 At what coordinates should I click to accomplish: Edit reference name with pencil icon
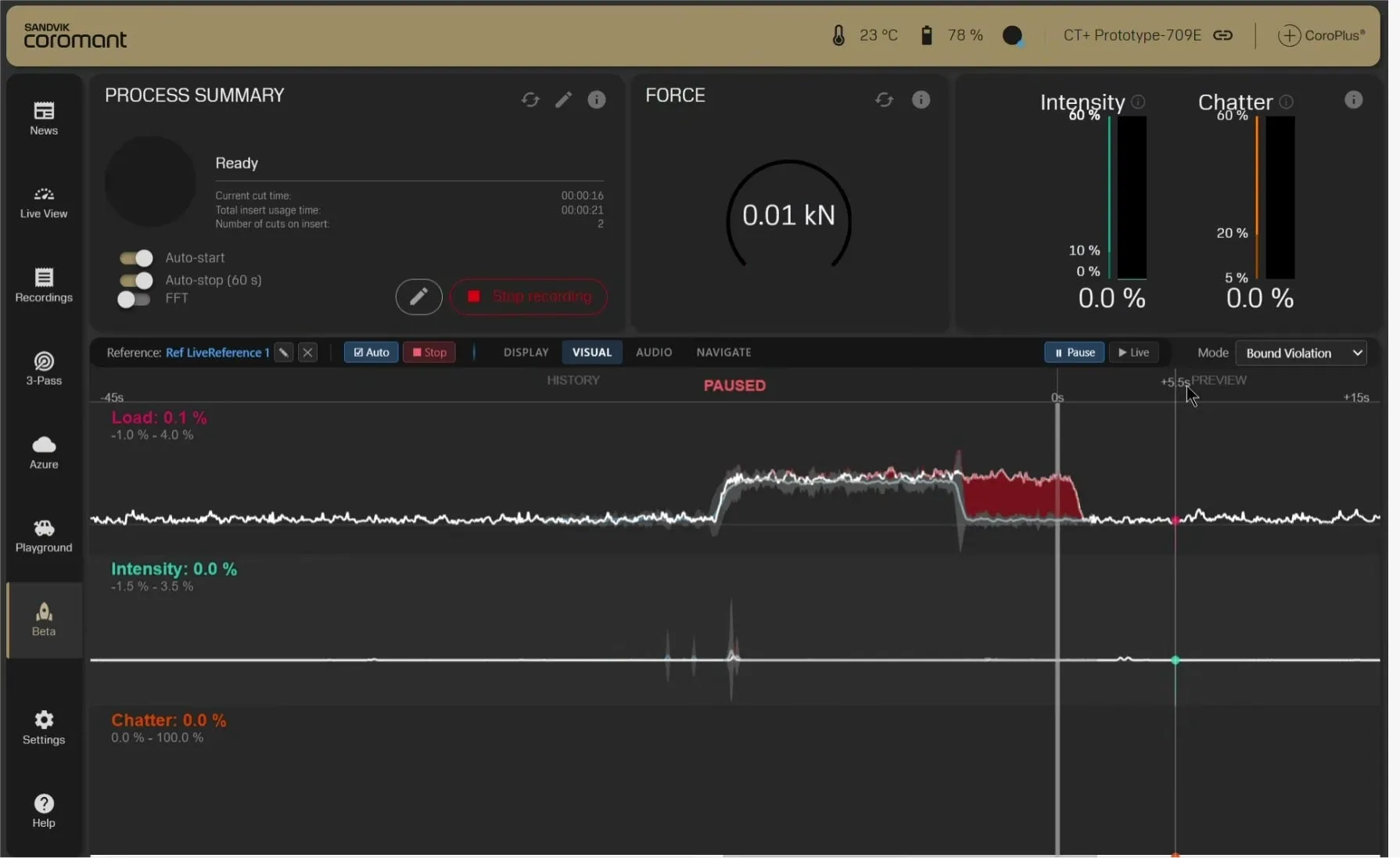284,353
